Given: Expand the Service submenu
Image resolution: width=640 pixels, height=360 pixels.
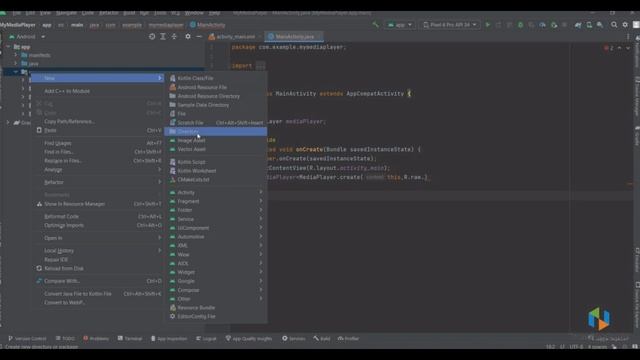Looking at the screenshot, I should coord(216,219).
